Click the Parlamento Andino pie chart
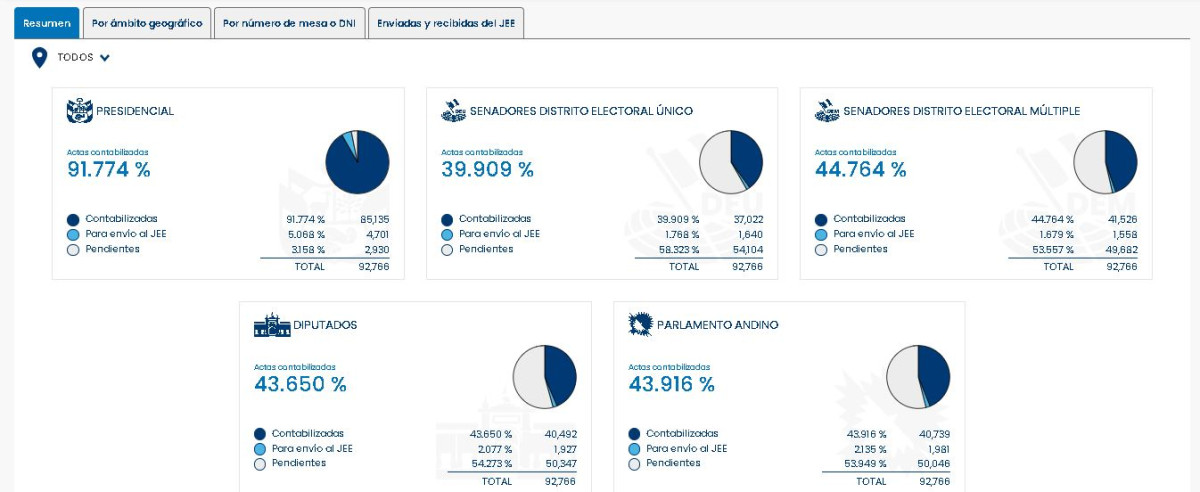Screen dimensions: 1200x492 [918, 377]
